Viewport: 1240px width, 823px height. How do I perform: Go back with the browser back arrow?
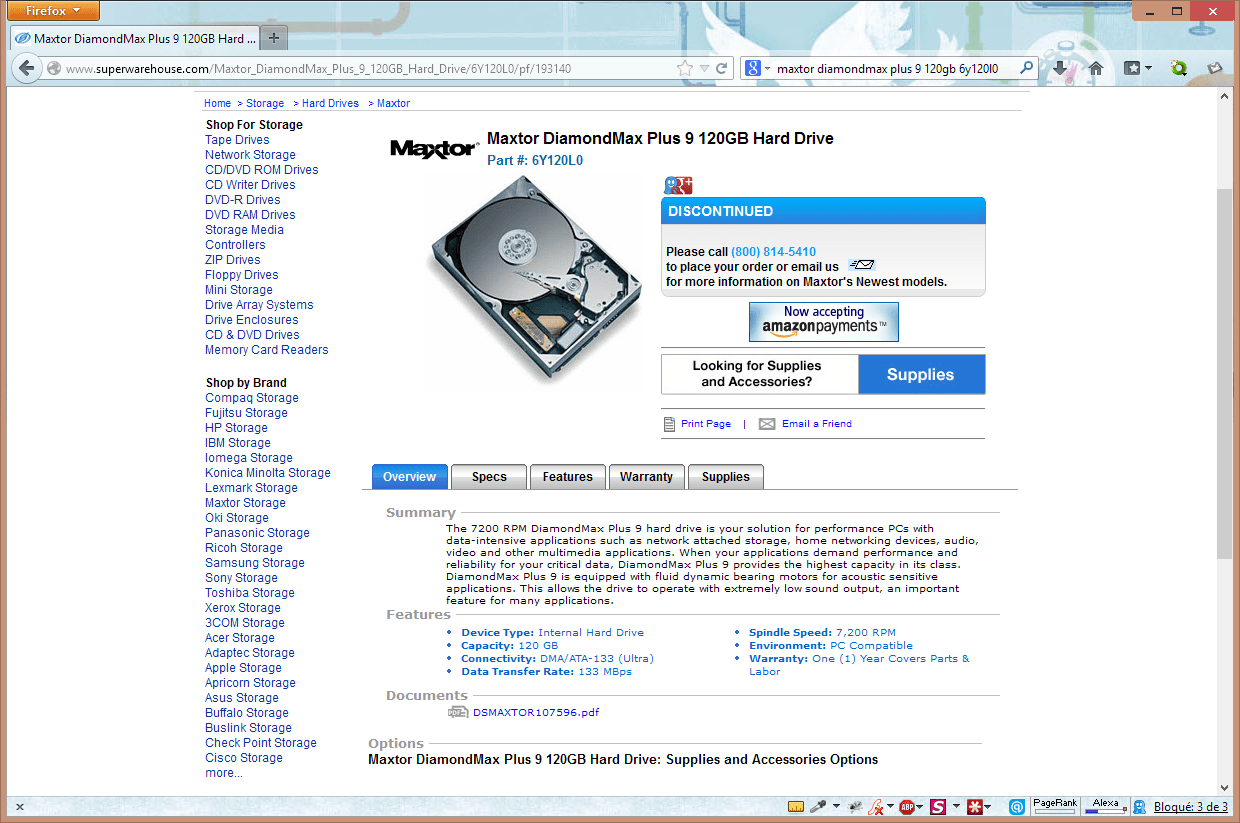(27, 68)
